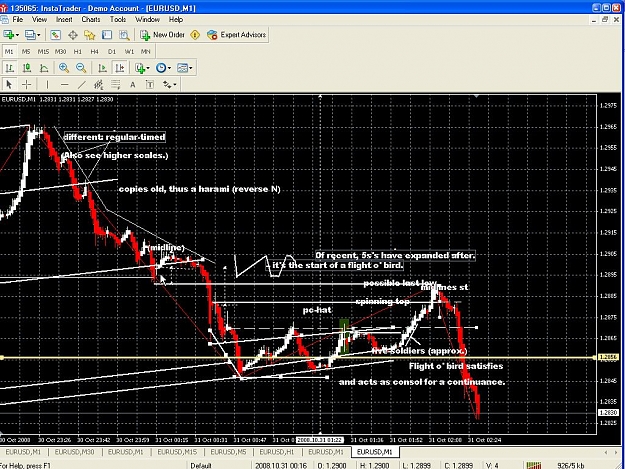The height and width of the screenshot is (469, 625).
Task: Open the Insert menu
Action: [64, 20]
